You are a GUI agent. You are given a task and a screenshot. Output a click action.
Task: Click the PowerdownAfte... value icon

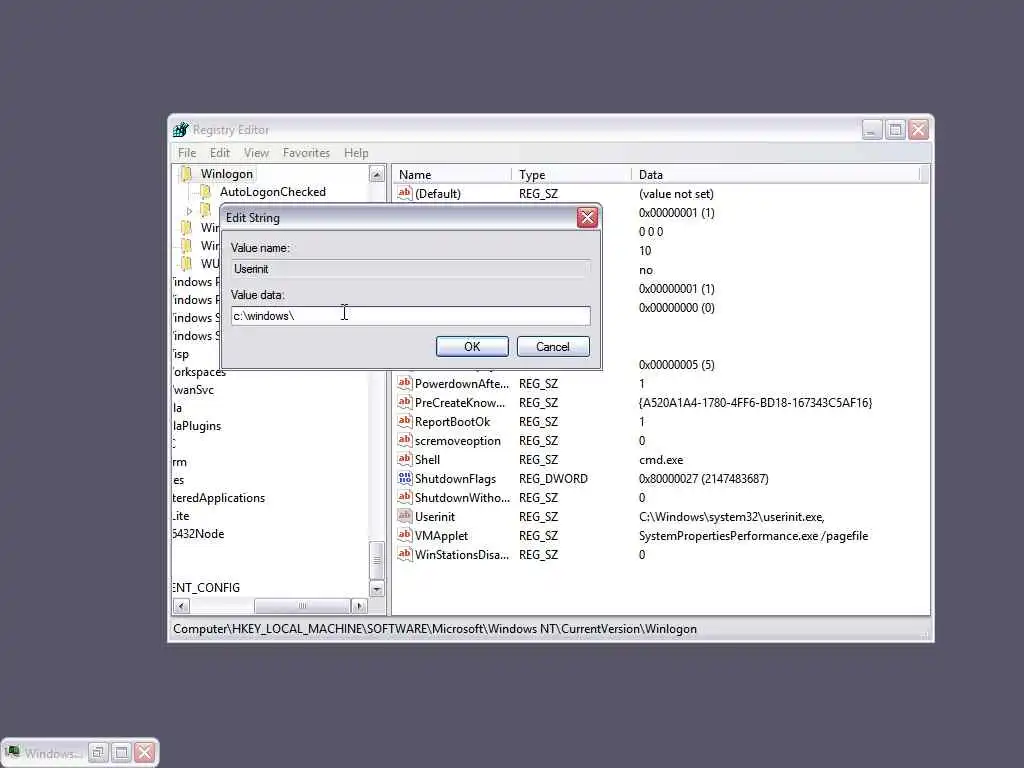(405, 383)
